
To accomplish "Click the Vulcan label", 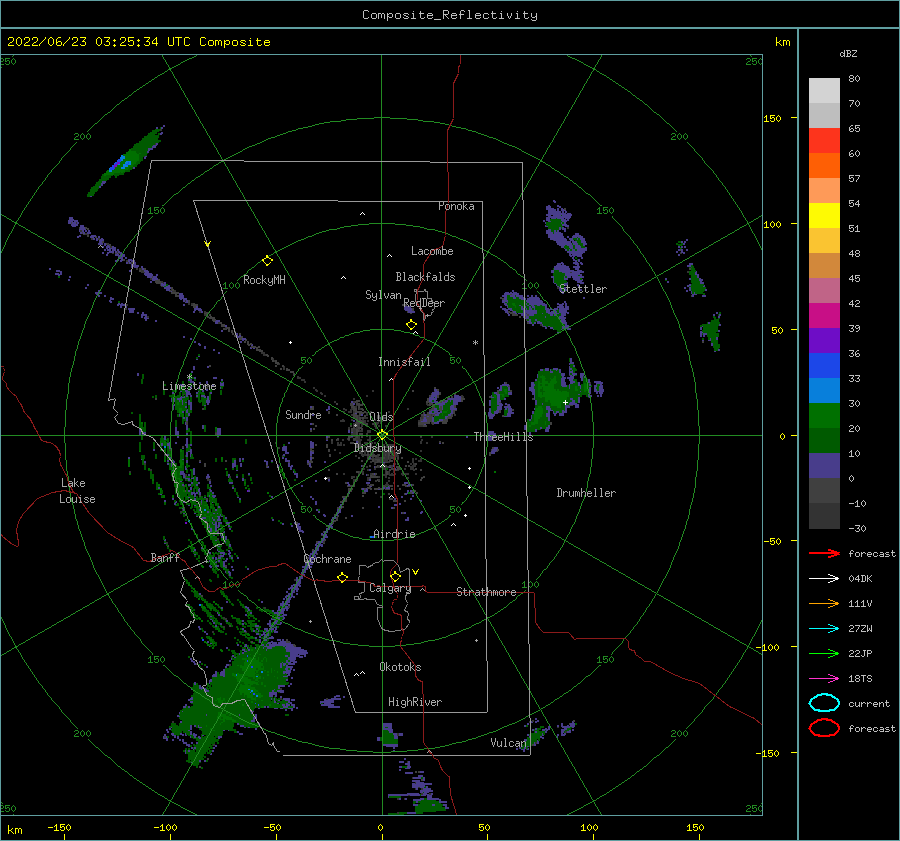I will tap(508, 743).
